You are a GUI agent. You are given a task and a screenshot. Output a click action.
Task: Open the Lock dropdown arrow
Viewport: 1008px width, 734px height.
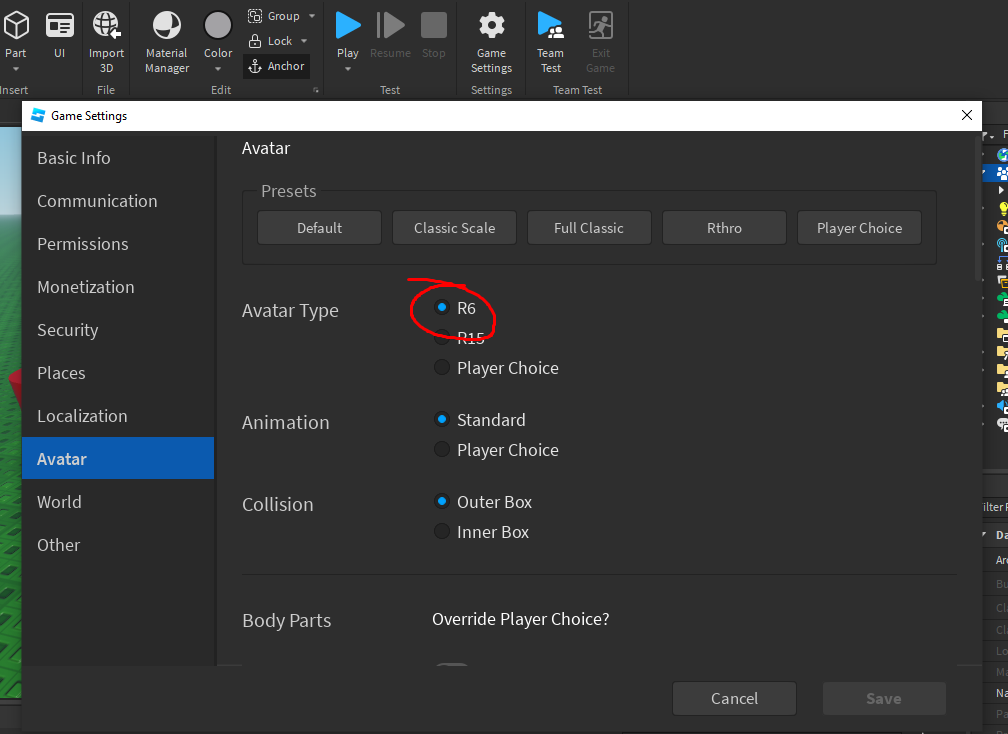(x=303, y=41)
